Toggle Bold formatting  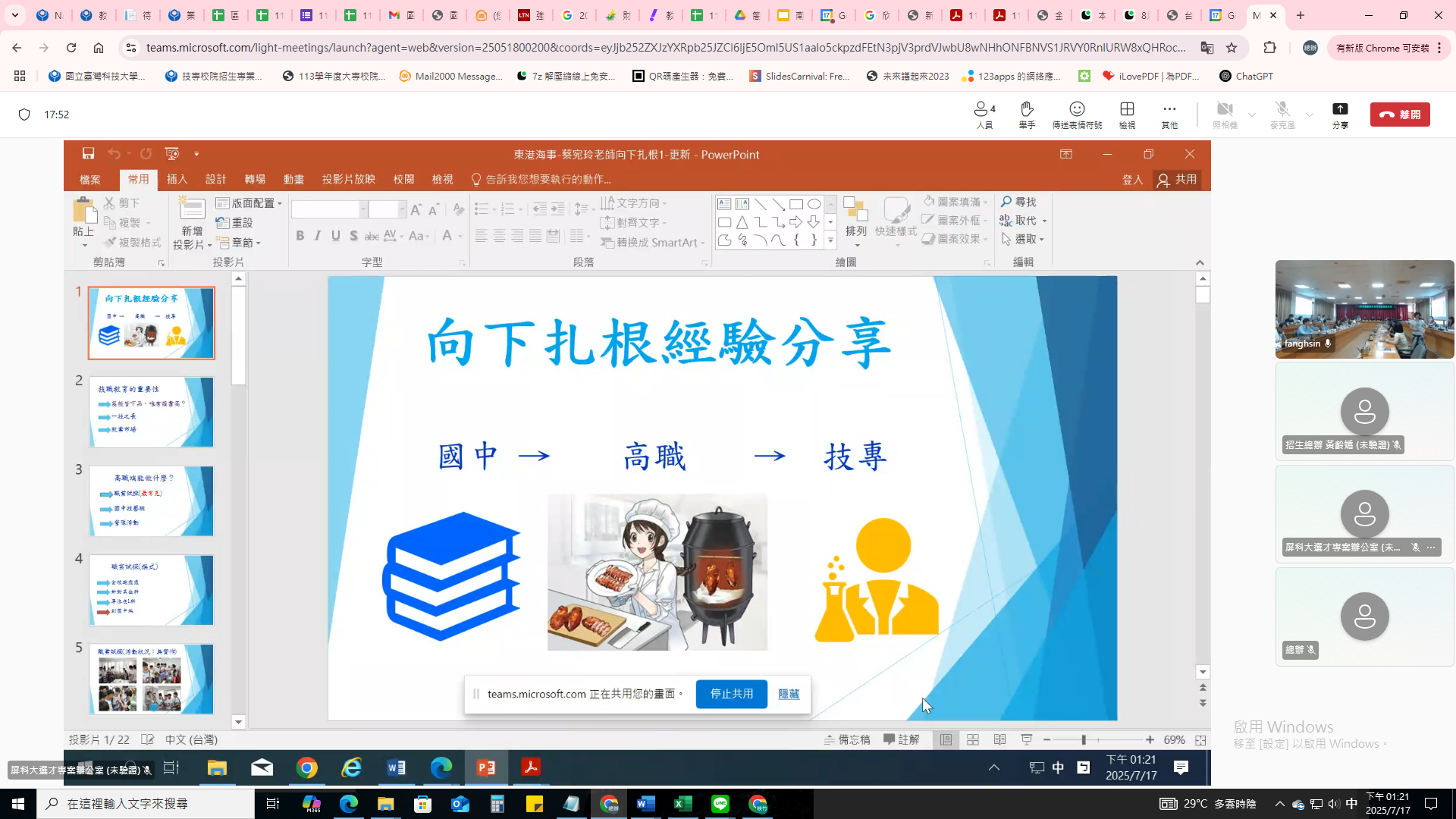[x=300, y=236]
